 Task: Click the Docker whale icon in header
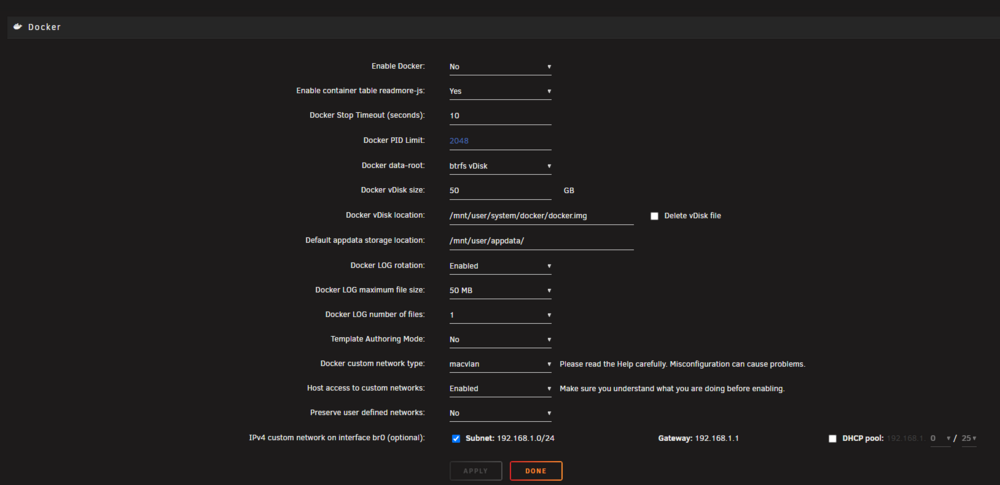click(18, 27)
